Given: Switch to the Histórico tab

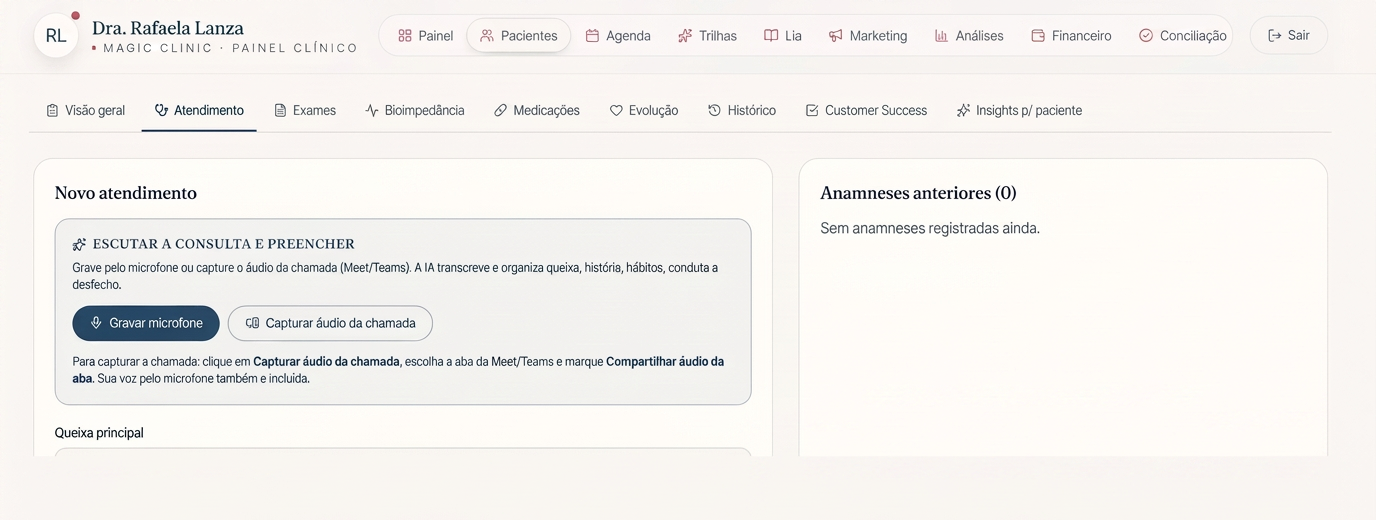Looking at the screenshot, I should [742, 111].
